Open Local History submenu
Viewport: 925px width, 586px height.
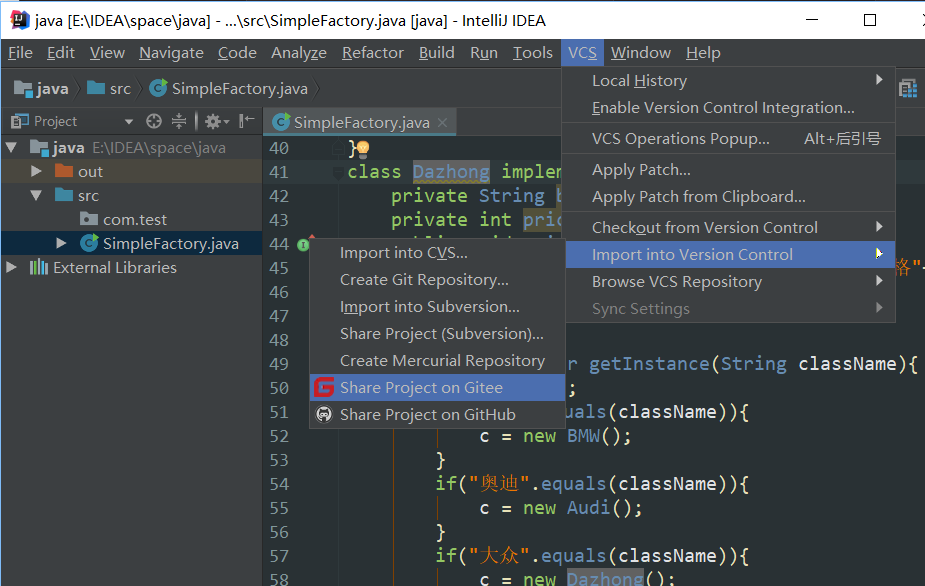point(729,80)
